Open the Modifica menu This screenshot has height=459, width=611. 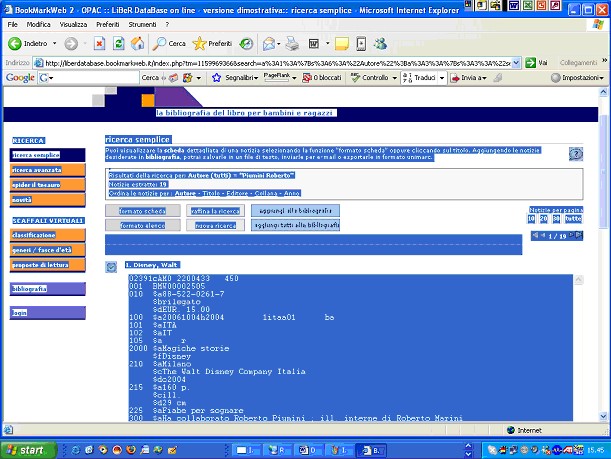[39, 25]
